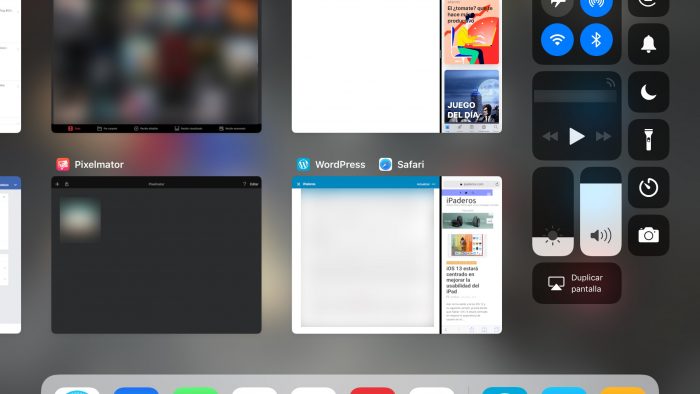The width and height of the screenshot is (700, 394).
Task: Enable Do Not Disturb moon
Action: point(648,92)
